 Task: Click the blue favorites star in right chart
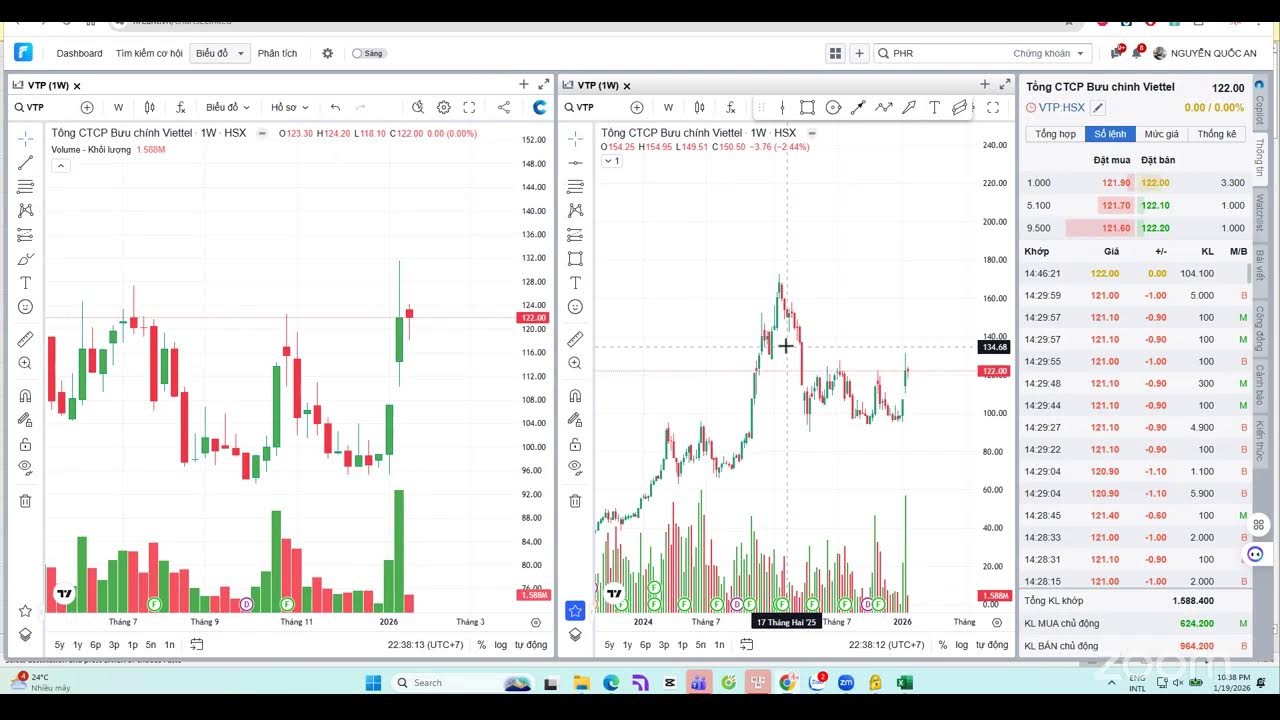(x=575, y=610)
